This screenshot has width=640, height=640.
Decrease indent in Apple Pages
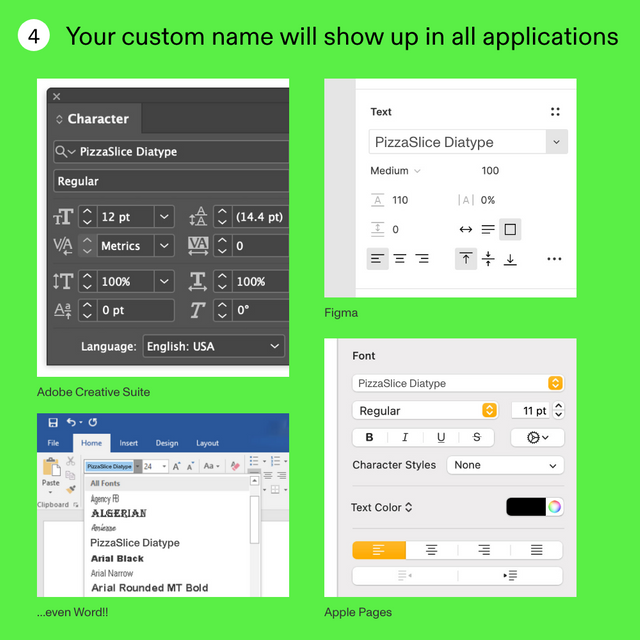(404, 576)
